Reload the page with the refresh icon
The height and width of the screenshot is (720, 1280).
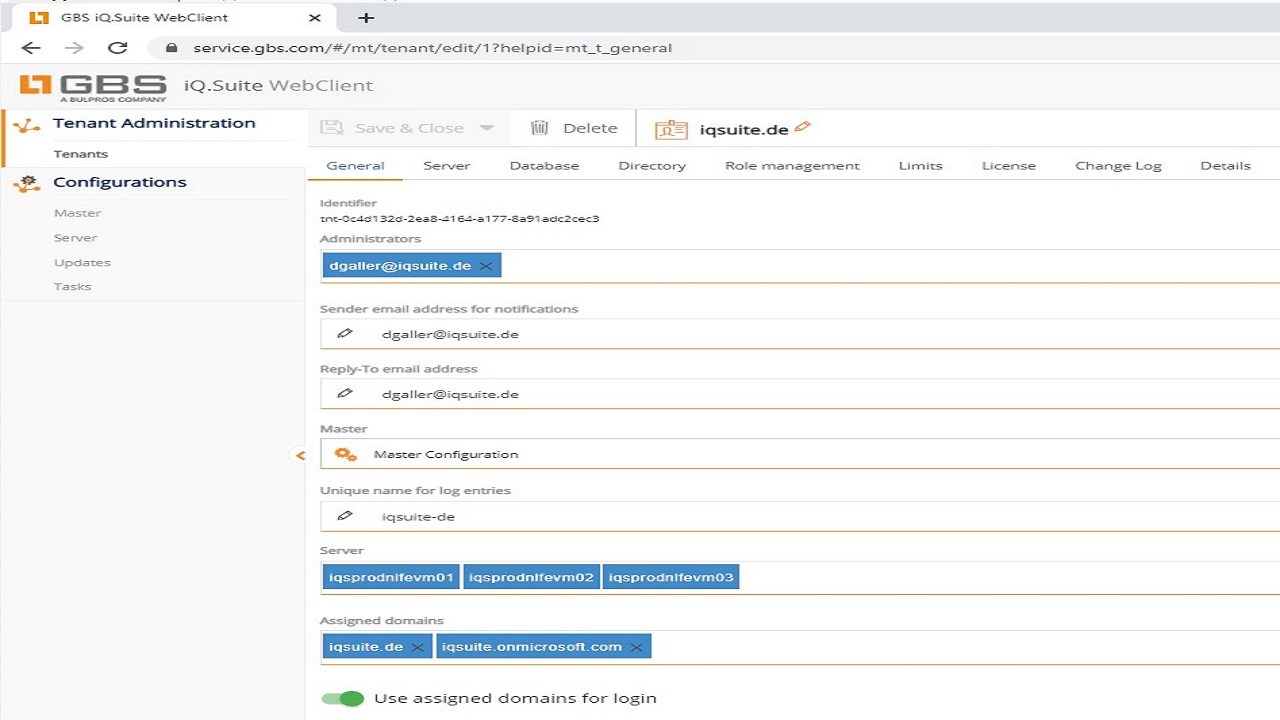click(x=118, y=47)
